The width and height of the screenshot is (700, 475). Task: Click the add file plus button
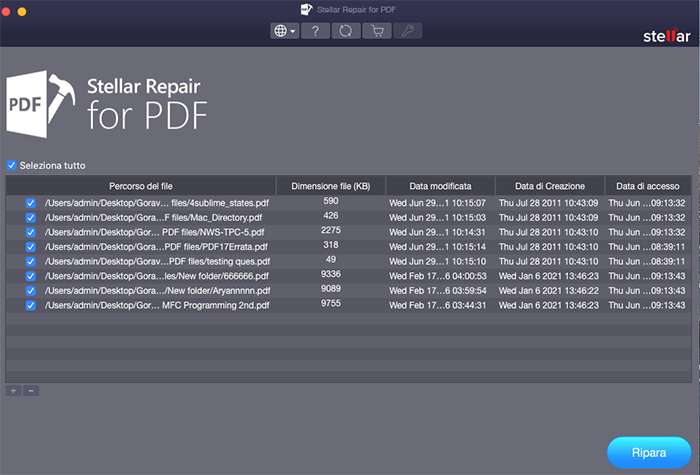(x=13, y=391)
